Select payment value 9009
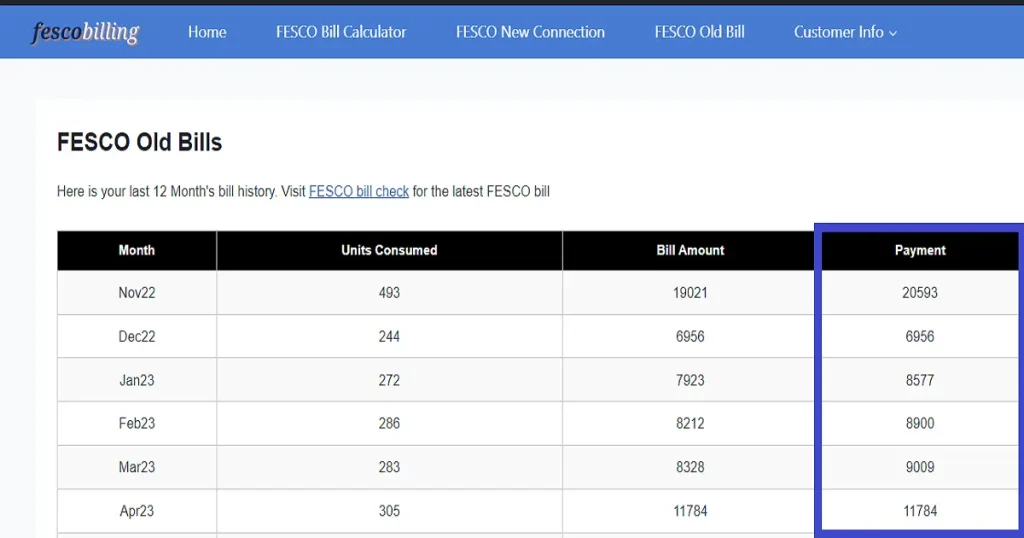The height and width of the screenshot is (538, 1024). (x=920, y=467)
